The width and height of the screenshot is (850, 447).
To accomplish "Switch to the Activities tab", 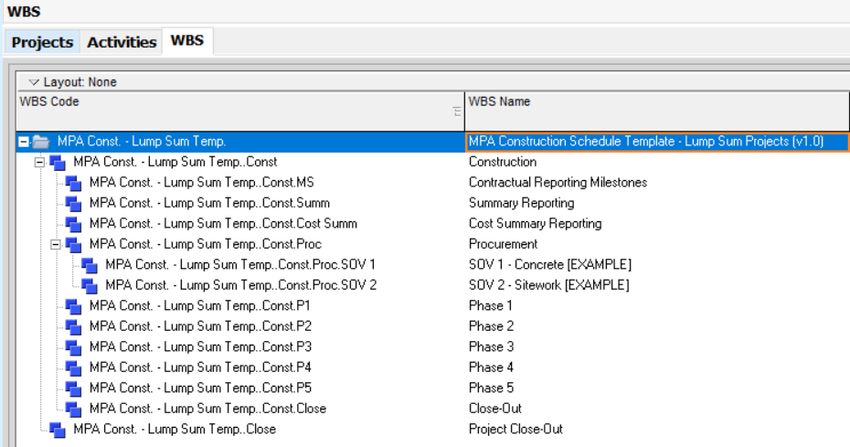I will click(122, 42).
